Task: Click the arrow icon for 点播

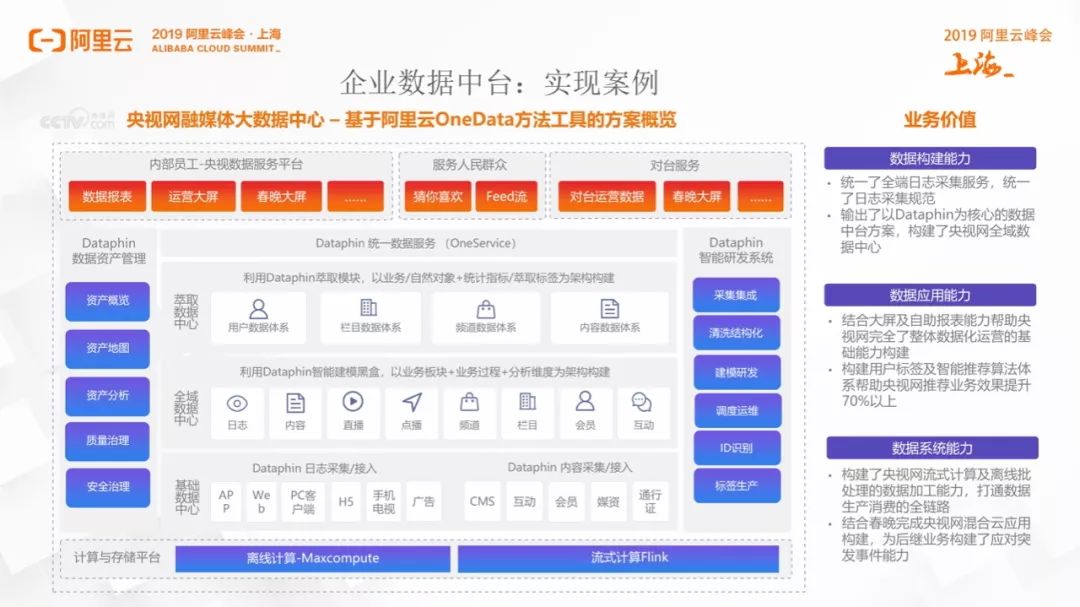Action: tap(411, 402)
